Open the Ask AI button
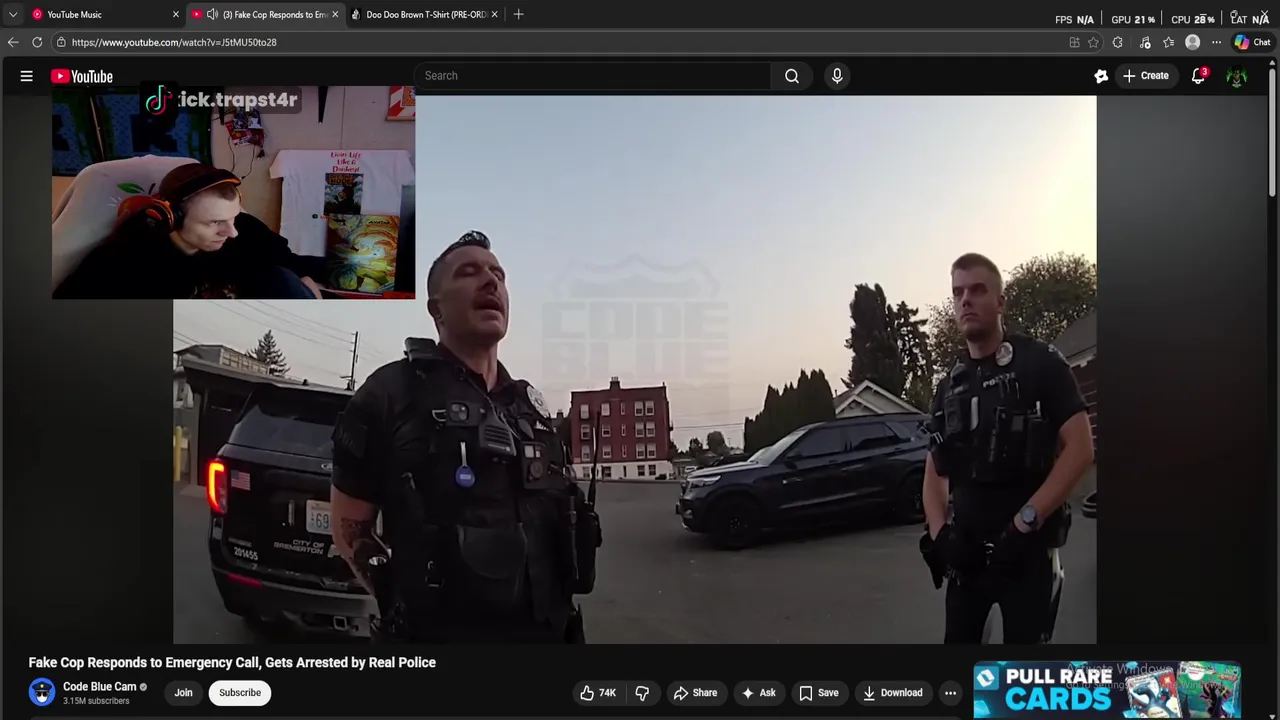The image size is (1280, 720). point(758,693)
